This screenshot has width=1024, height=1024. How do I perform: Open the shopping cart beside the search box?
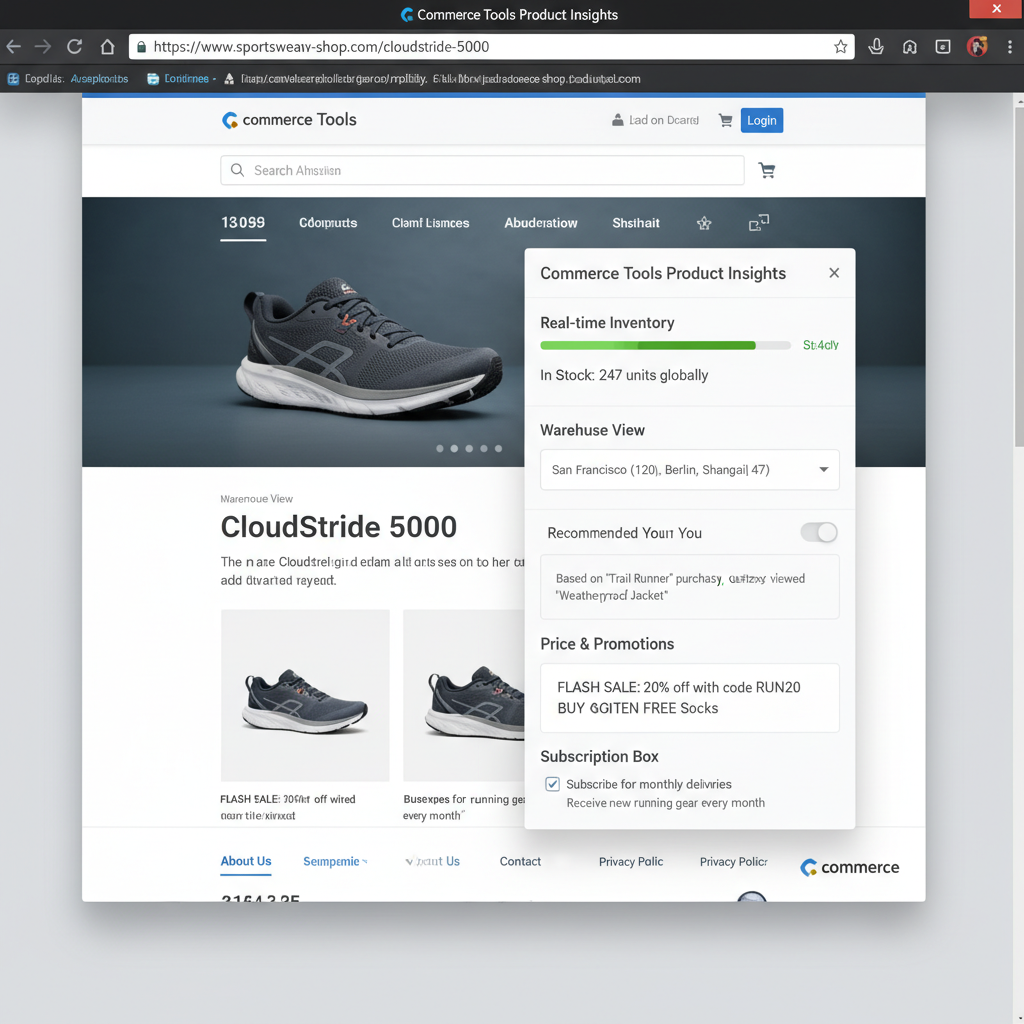click(767, 170)
